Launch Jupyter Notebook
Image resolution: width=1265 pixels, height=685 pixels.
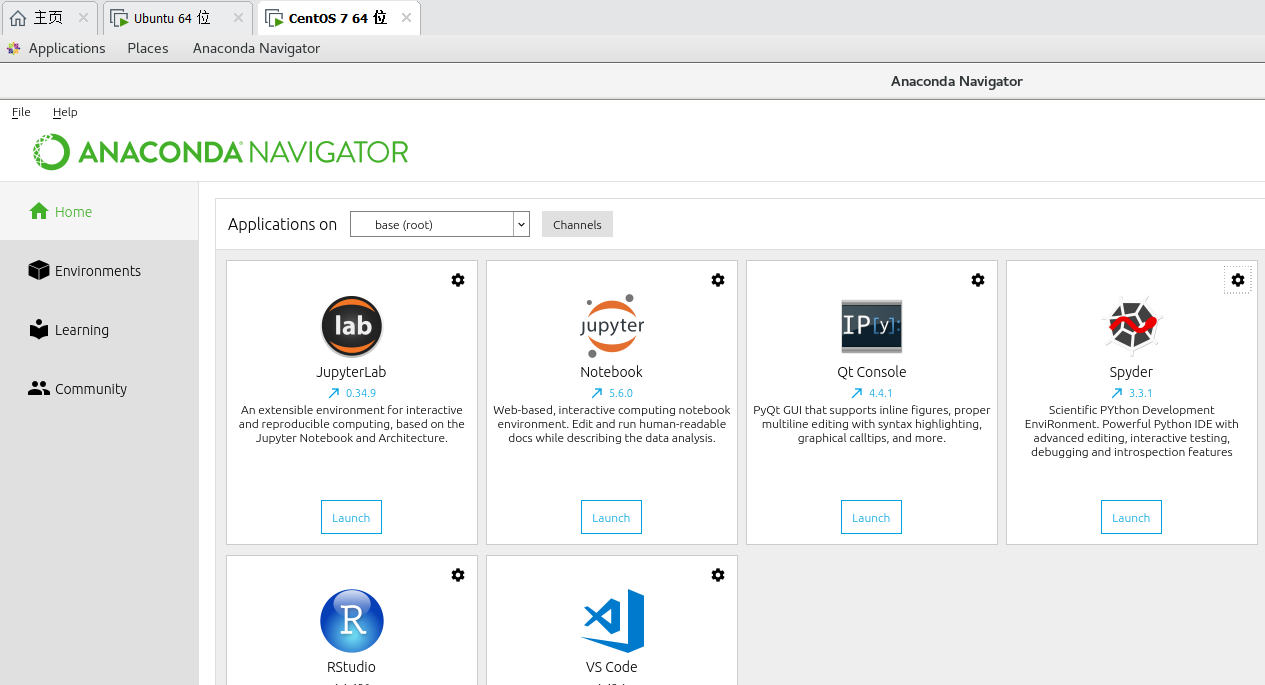[x=611, y=517]
